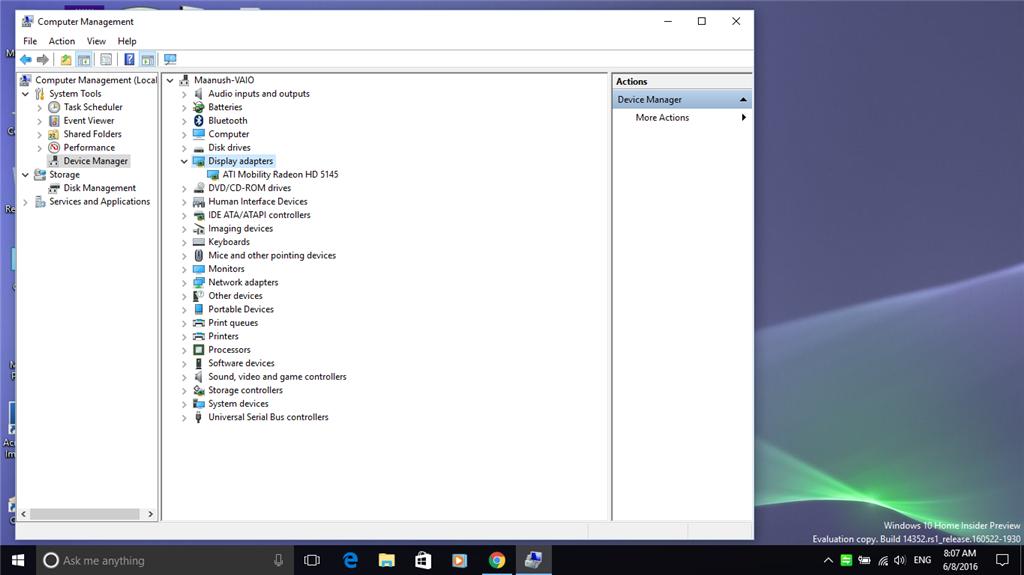Select the System devices row

[238, 404]
